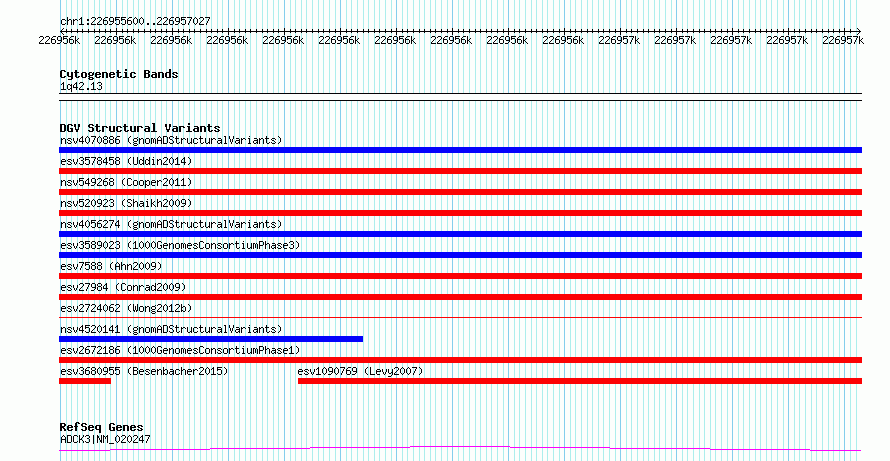The height and width of the screenshot is (461, 890).
Task: Click the blue bar under esv3589023
Action: (x=460, y=255)
